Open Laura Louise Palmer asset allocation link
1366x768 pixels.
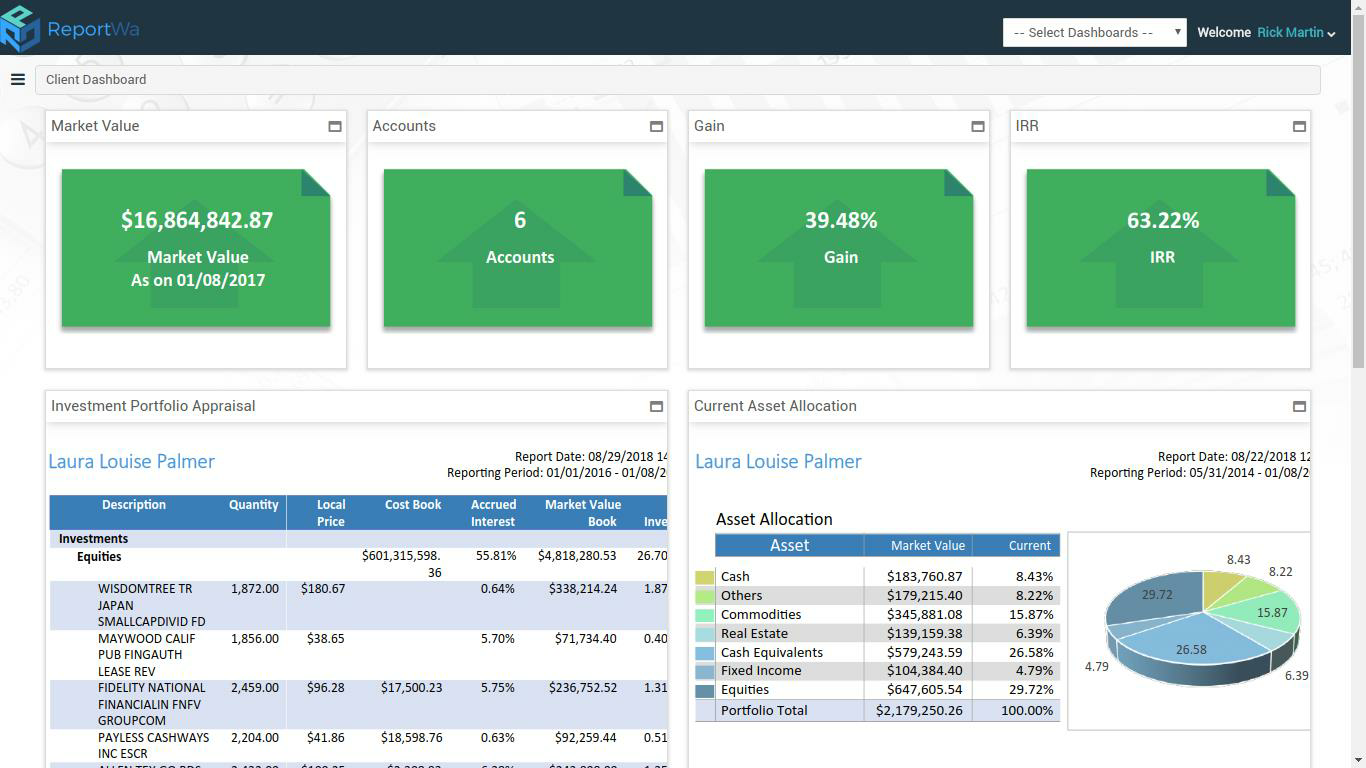pos(778,461)
